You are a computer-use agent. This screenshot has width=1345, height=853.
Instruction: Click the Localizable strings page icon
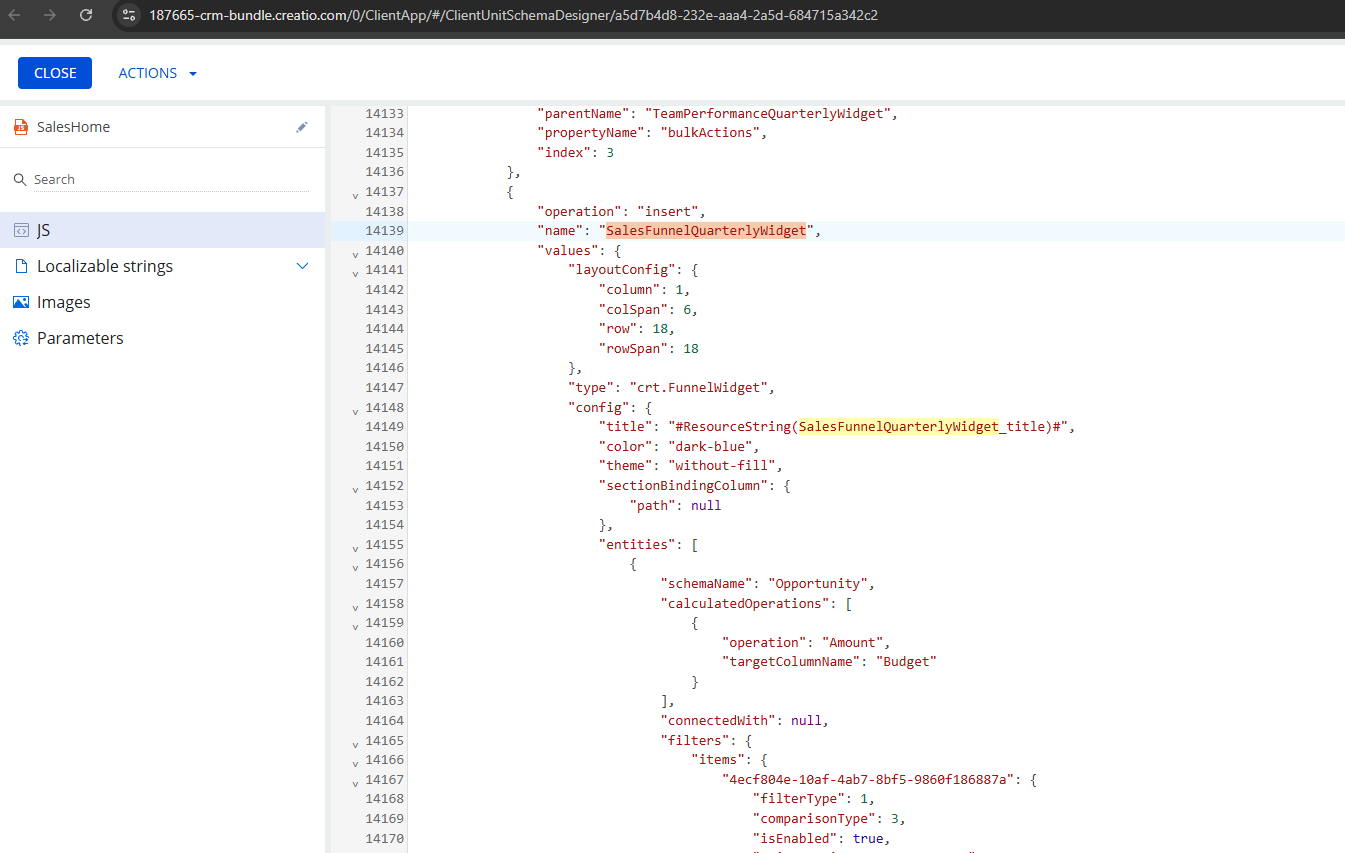pyautogui.click(x=21, y=266)
